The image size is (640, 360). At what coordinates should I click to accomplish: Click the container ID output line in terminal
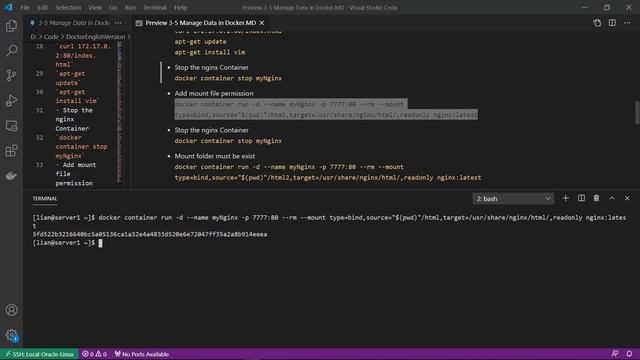[150, 234]
